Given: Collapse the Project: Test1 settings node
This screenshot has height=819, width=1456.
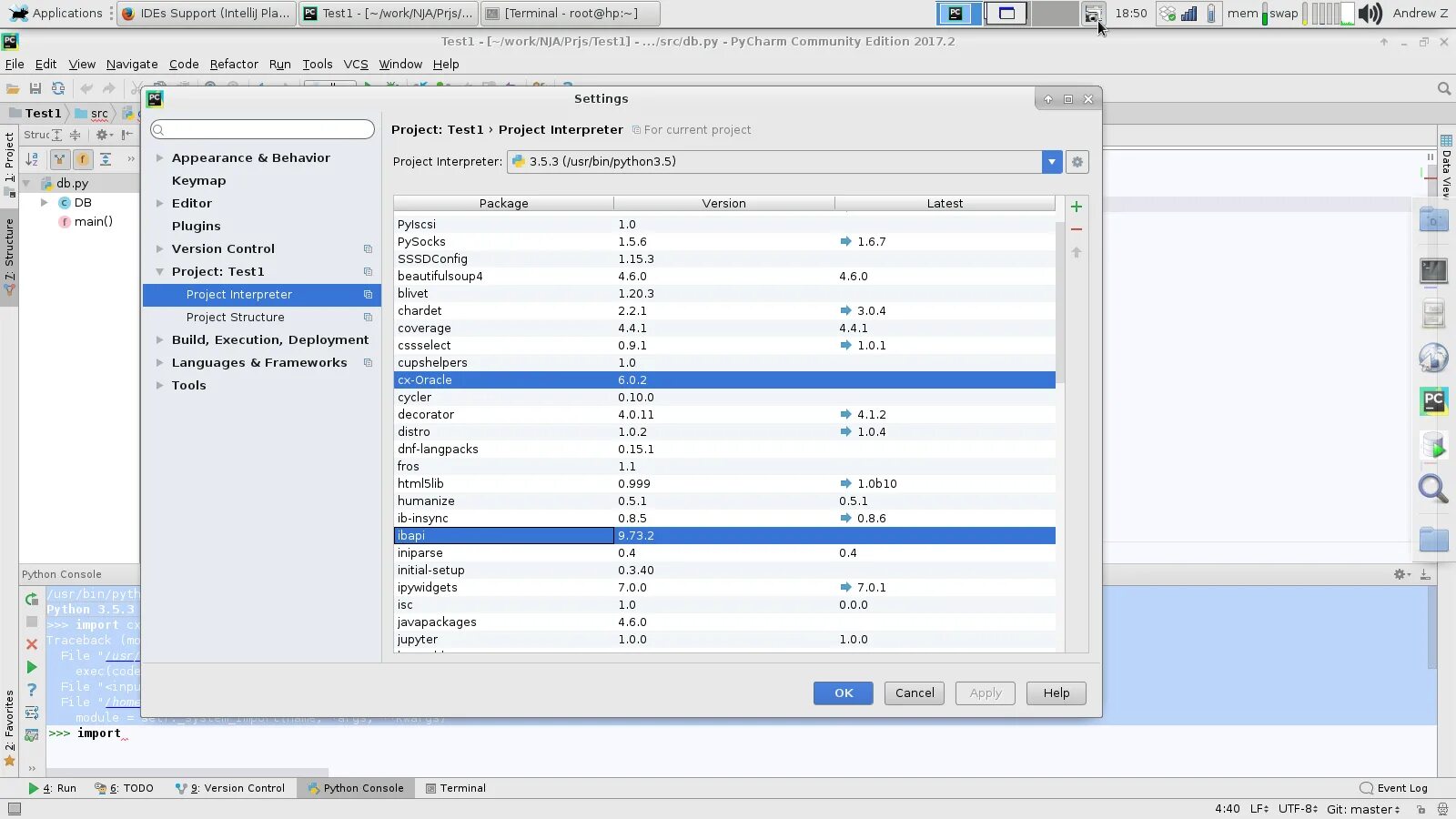Looking at the screenshot, I should (x=160, y=272).
